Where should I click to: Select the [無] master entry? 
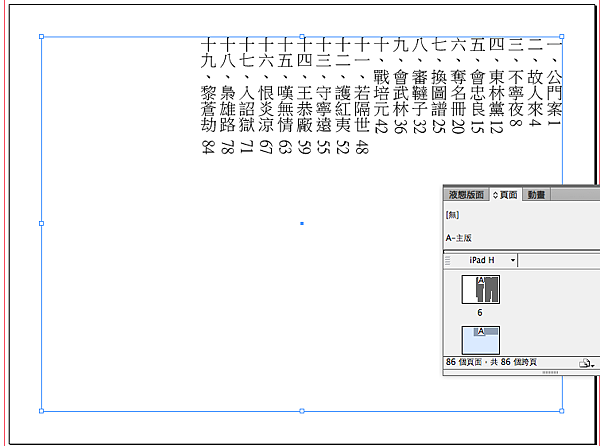click(x=452, y=215)
